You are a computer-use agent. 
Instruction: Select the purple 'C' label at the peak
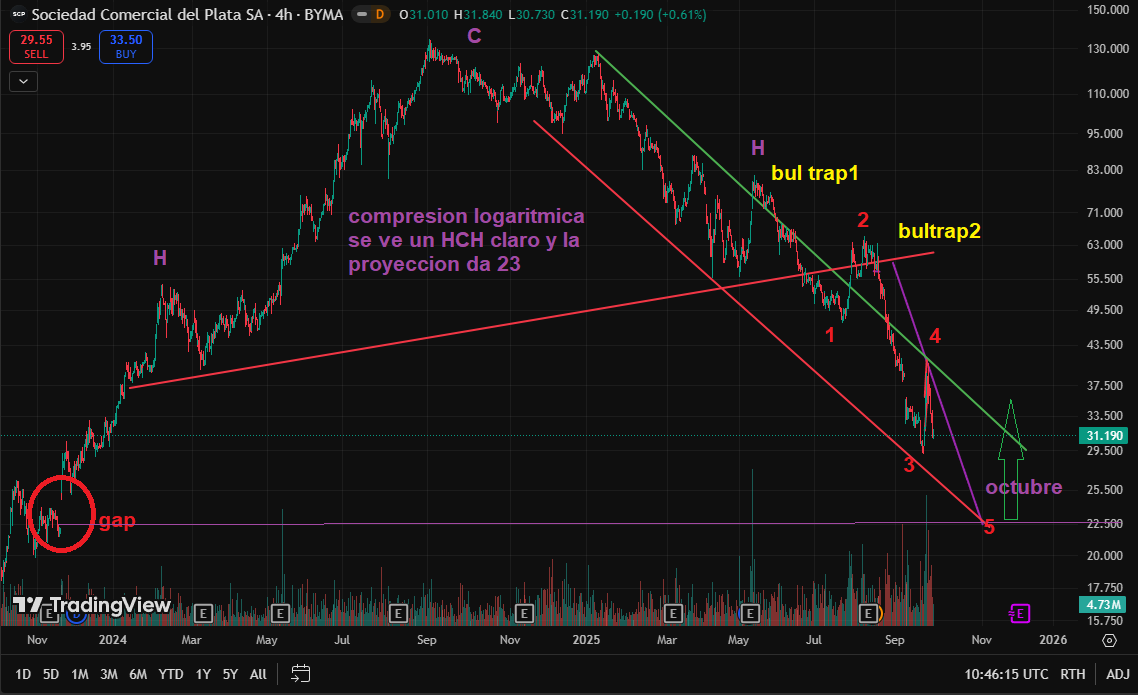click(x=474, y=36)
